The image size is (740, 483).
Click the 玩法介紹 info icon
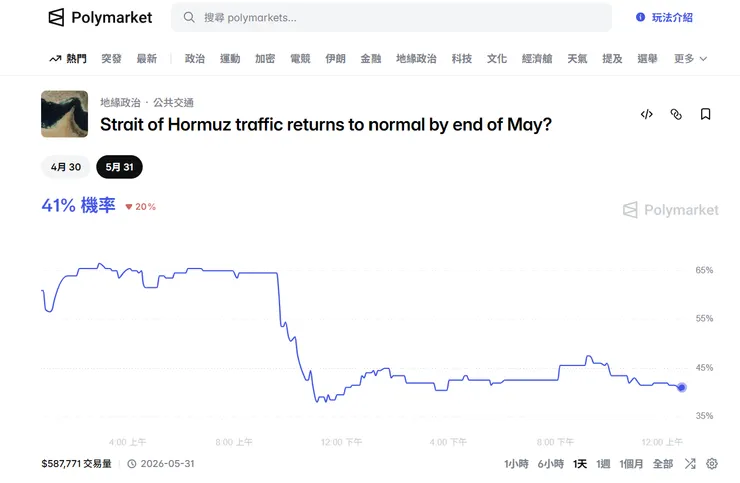click(641, 17)
